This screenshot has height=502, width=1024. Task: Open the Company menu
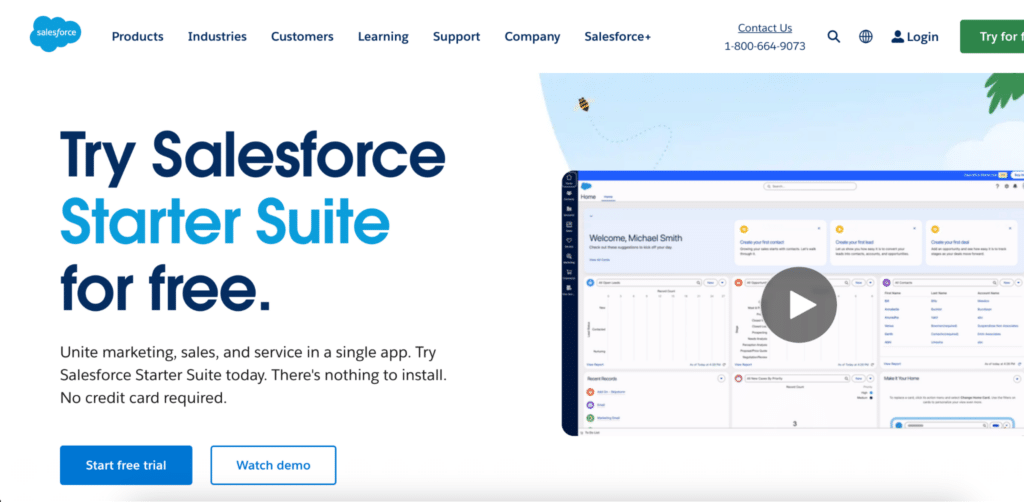pos(532,37)
